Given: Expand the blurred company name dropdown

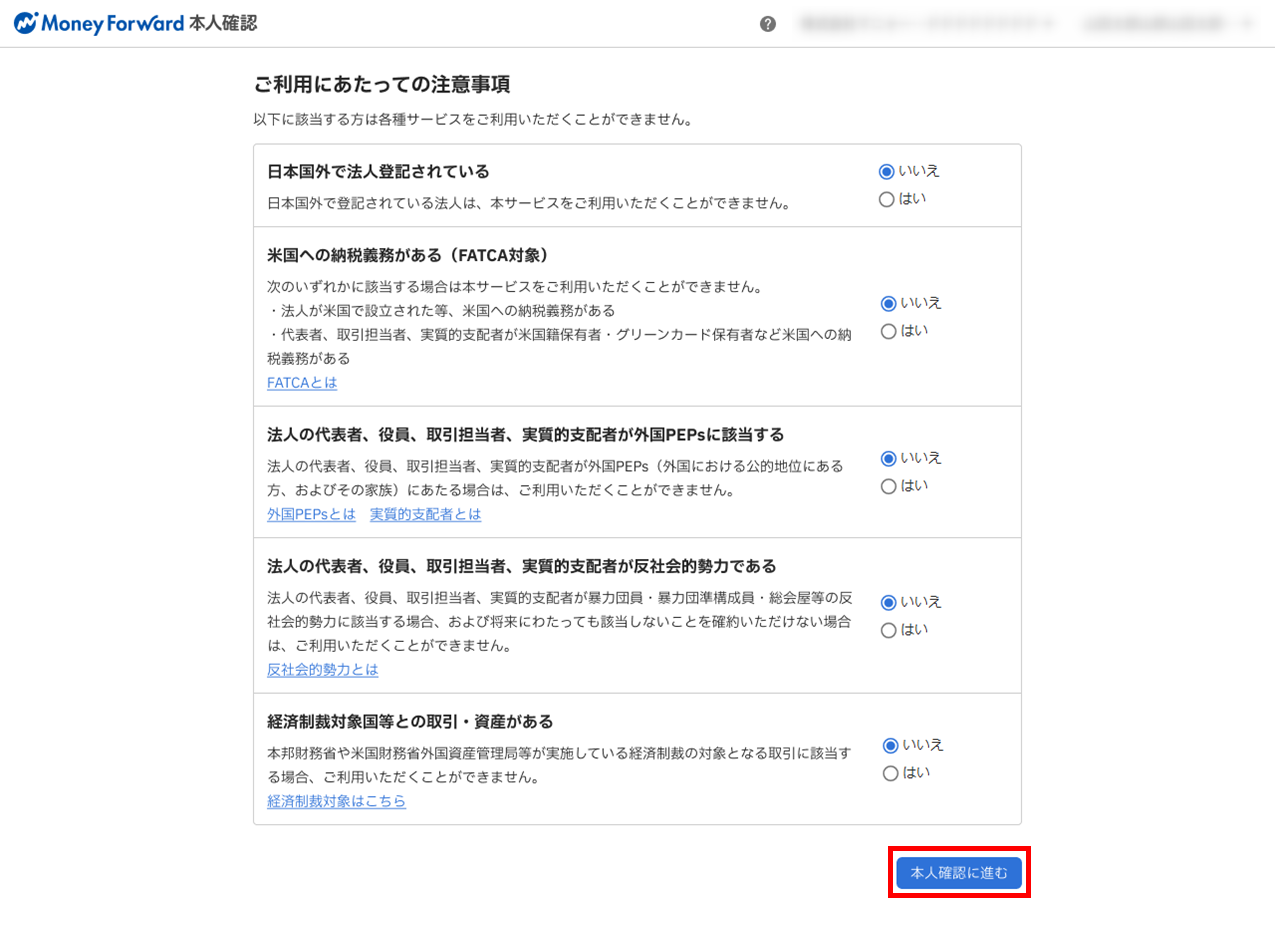Looking at the screenshot, I should (927, 24).
